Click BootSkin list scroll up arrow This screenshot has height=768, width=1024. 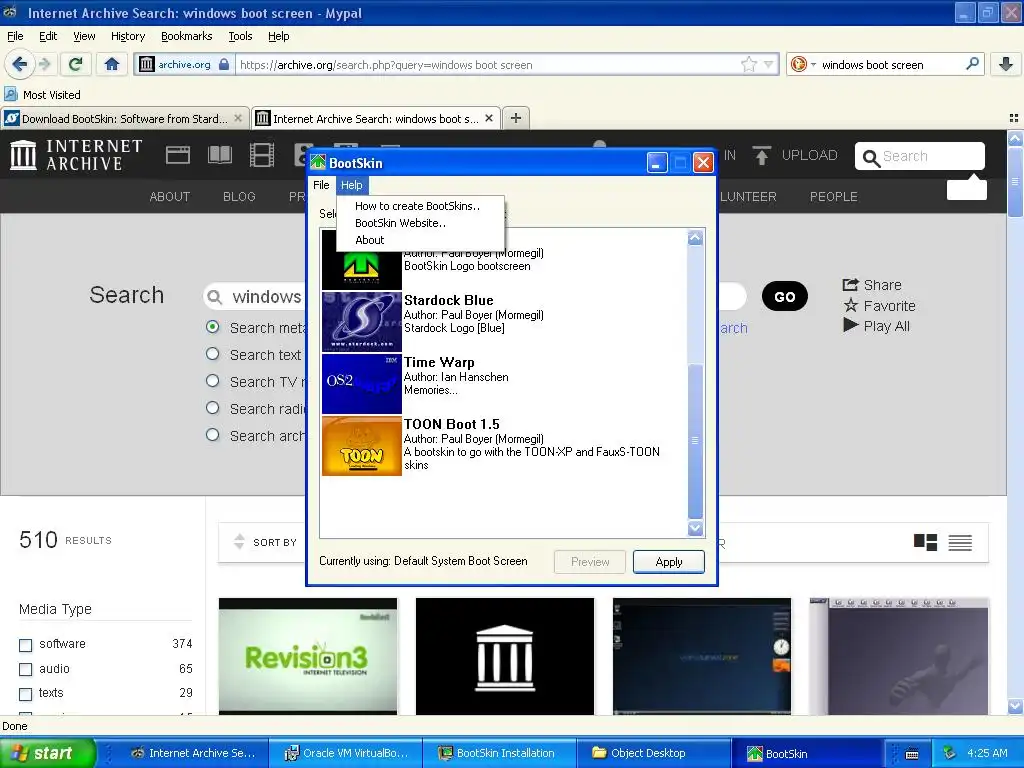click(696, 238)
